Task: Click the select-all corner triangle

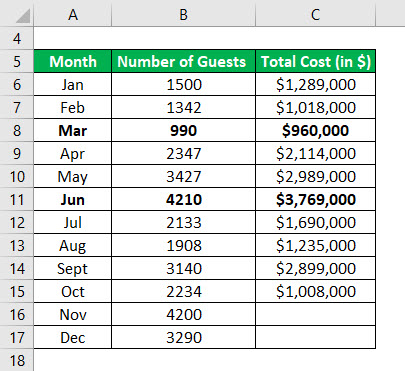Action: click(23, 16)
